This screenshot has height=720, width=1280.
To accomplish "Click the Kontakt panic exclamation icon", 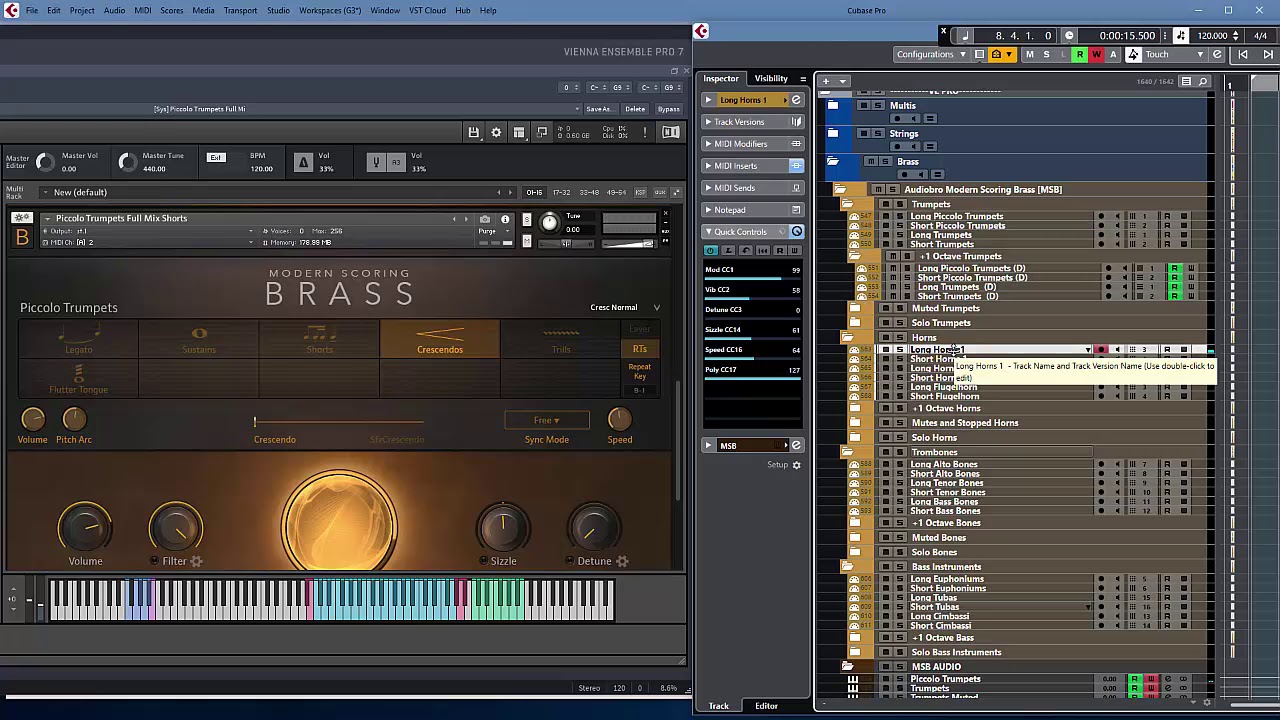I will (645, 132).
